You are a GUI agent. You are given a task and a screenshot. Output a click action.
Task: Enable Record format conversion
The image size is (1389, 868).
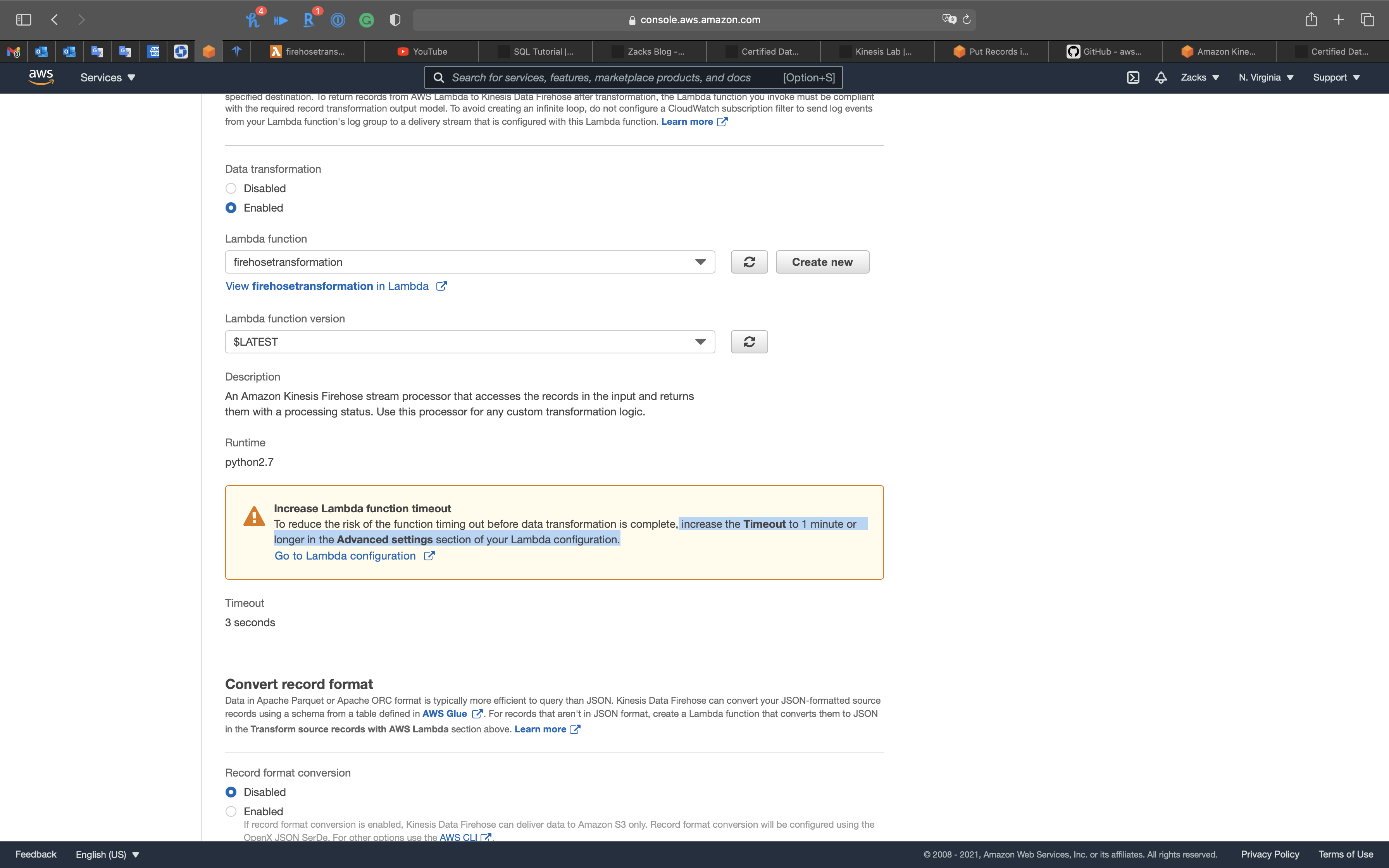tap(231, 811)
